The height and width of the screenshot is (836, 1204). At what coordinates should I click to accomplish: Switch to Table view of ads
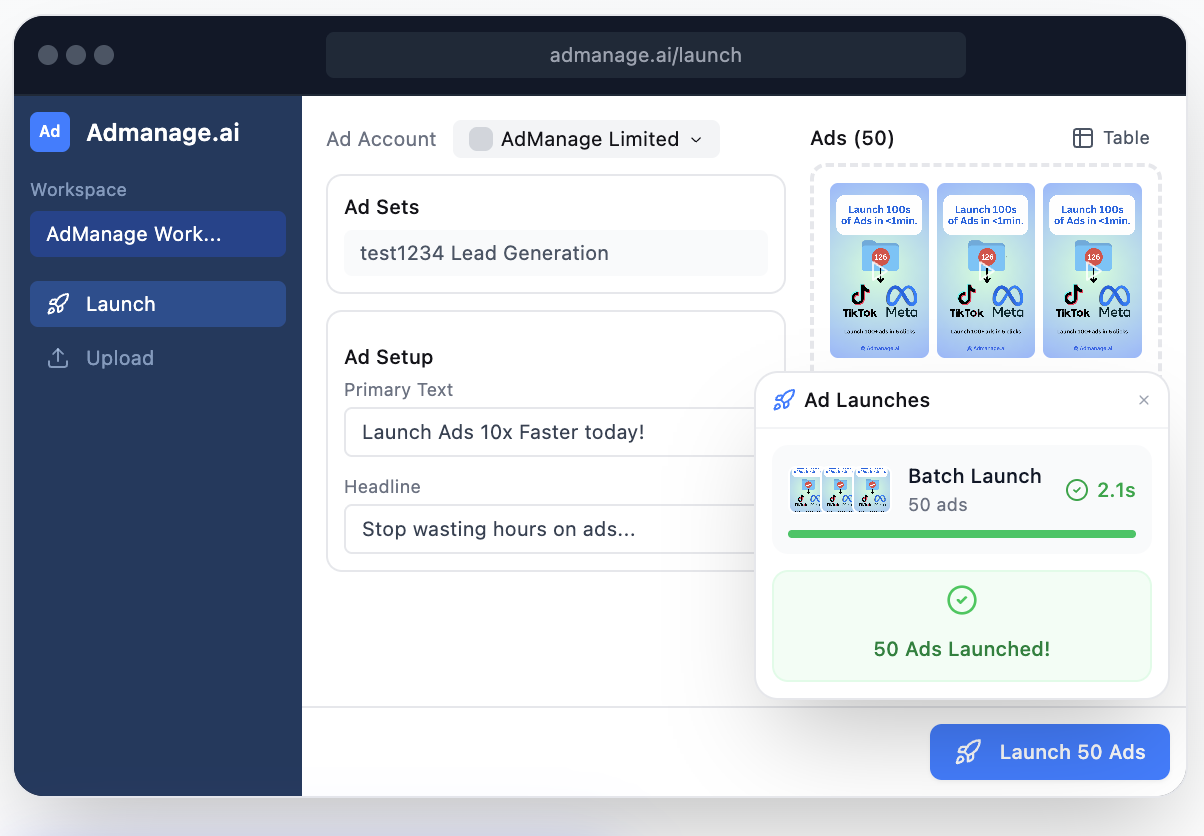(1111, 138)
